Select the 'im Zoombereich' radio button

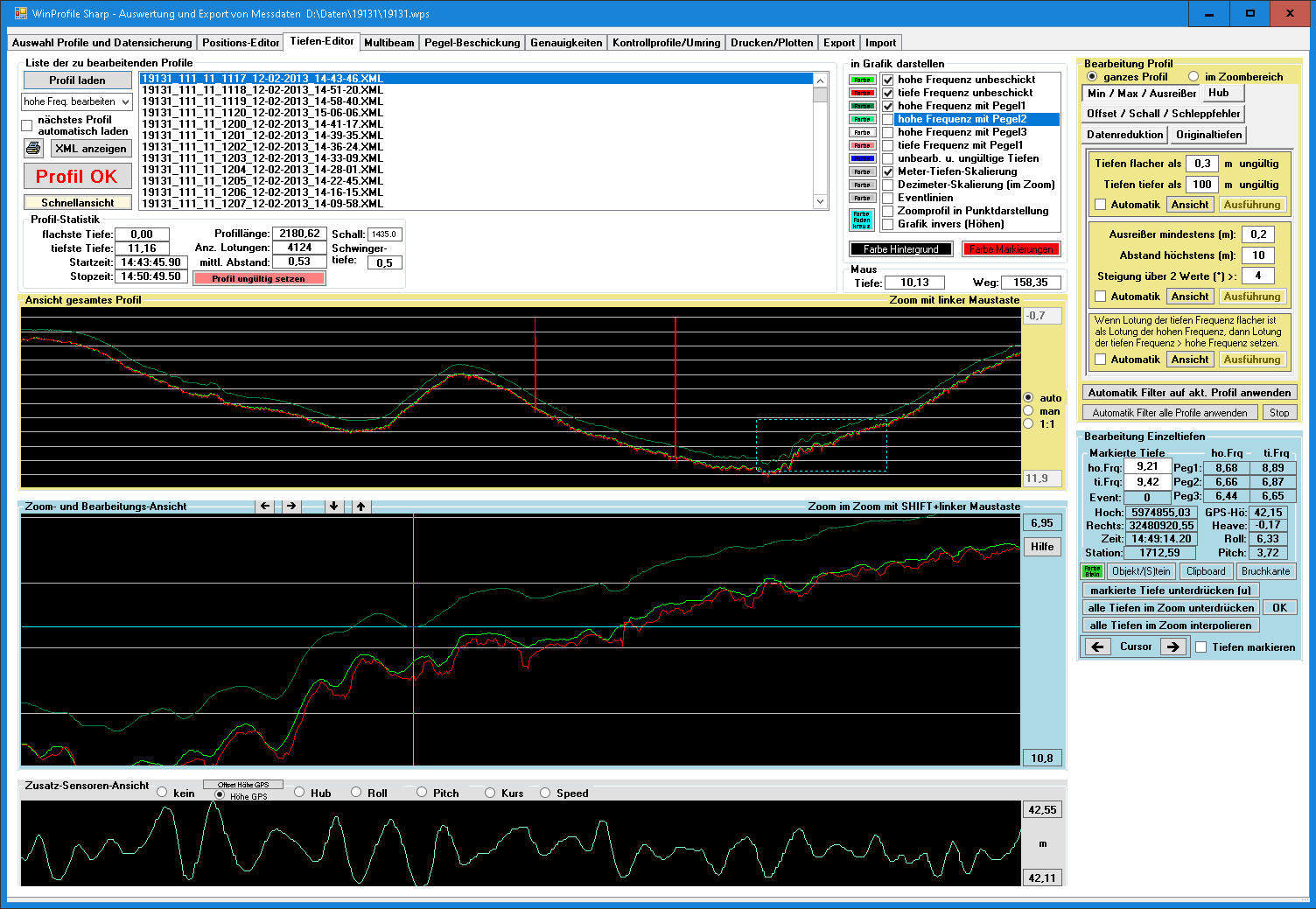coord(1193,77)
